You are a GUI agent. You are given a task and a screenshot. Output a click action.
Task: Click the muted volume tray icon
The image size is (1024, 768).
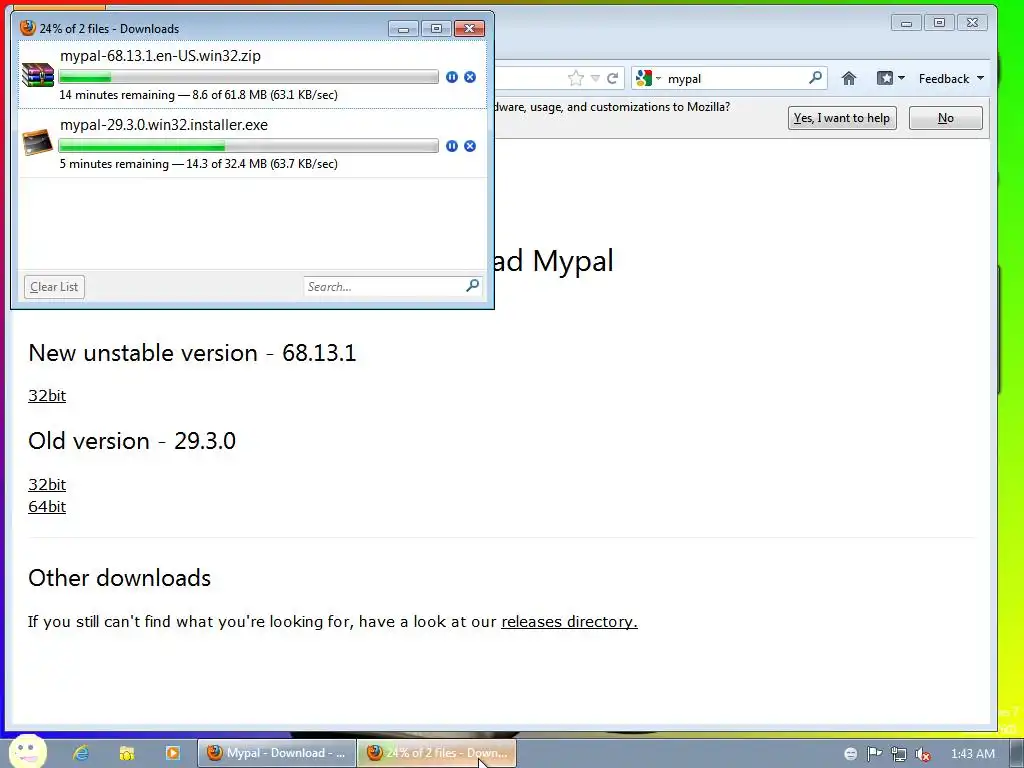[x=923, y=754]
